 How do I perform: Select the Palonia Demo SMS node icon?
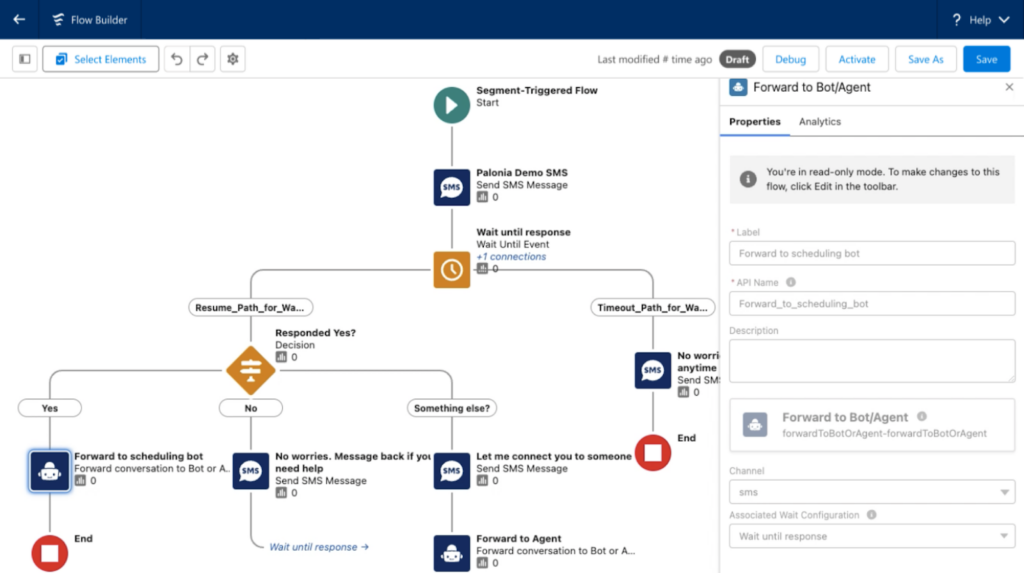coord(452,187)
